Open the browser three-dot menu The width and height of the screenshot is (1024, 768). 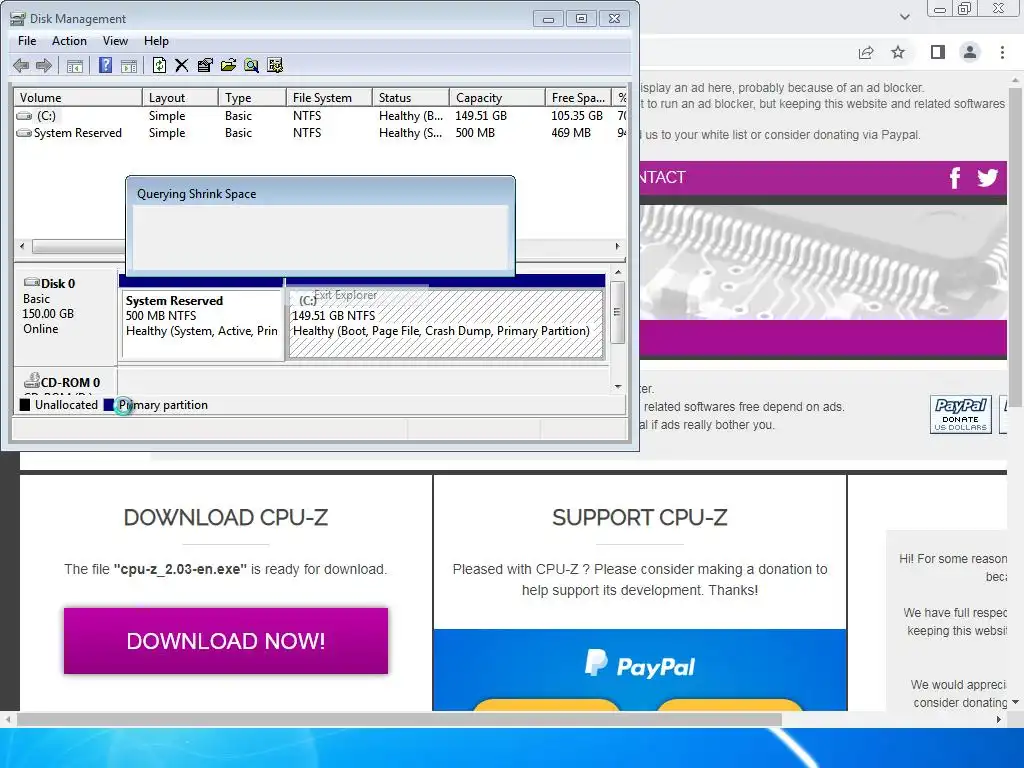tap(1002, 52)
